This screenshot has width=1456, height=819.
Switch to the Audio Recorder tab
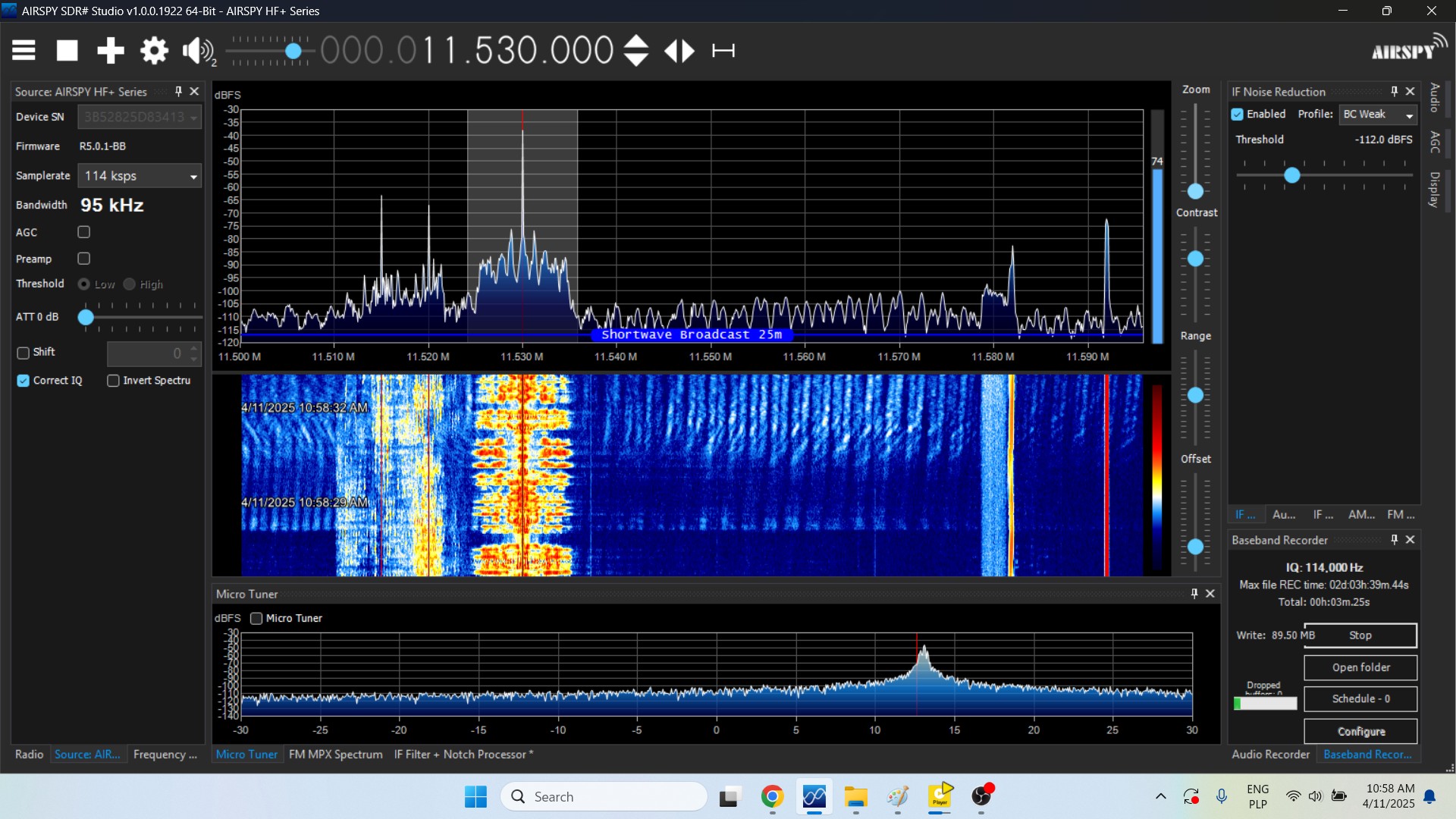1270,754
